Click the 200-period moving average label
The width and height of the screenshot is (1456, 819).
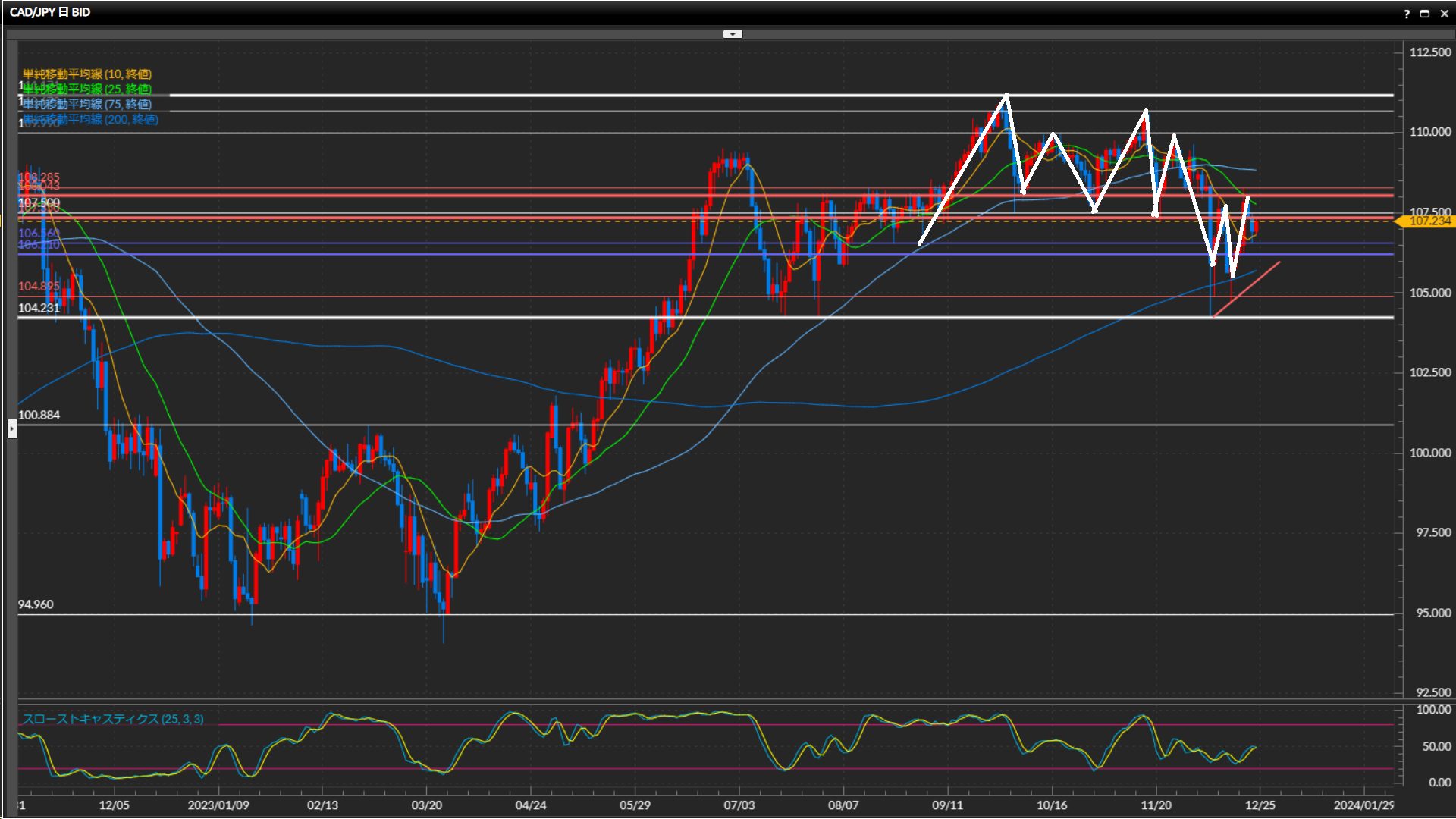(x=89, y=119)
